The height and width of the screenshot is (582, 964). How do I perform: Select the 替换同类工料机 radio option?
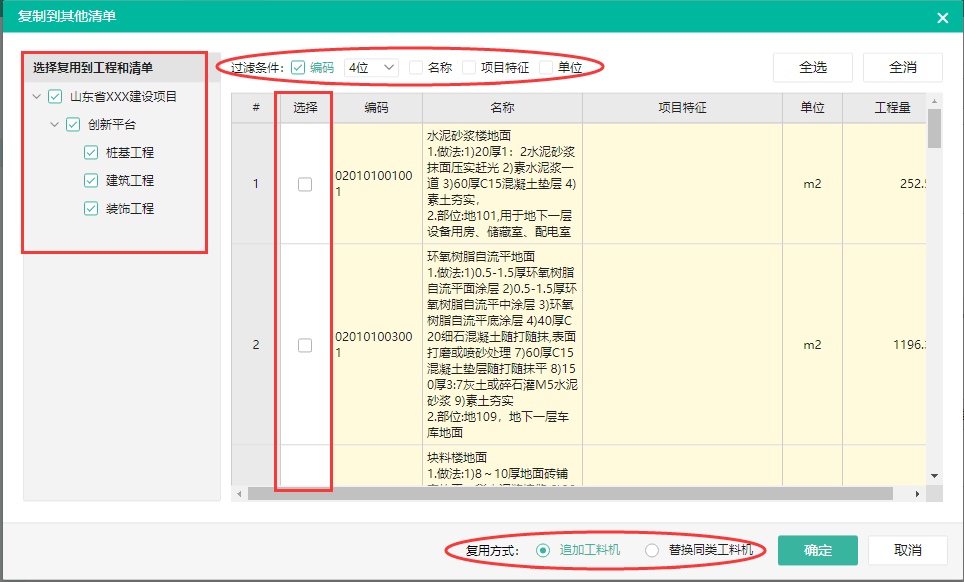(x=652, y=551)
